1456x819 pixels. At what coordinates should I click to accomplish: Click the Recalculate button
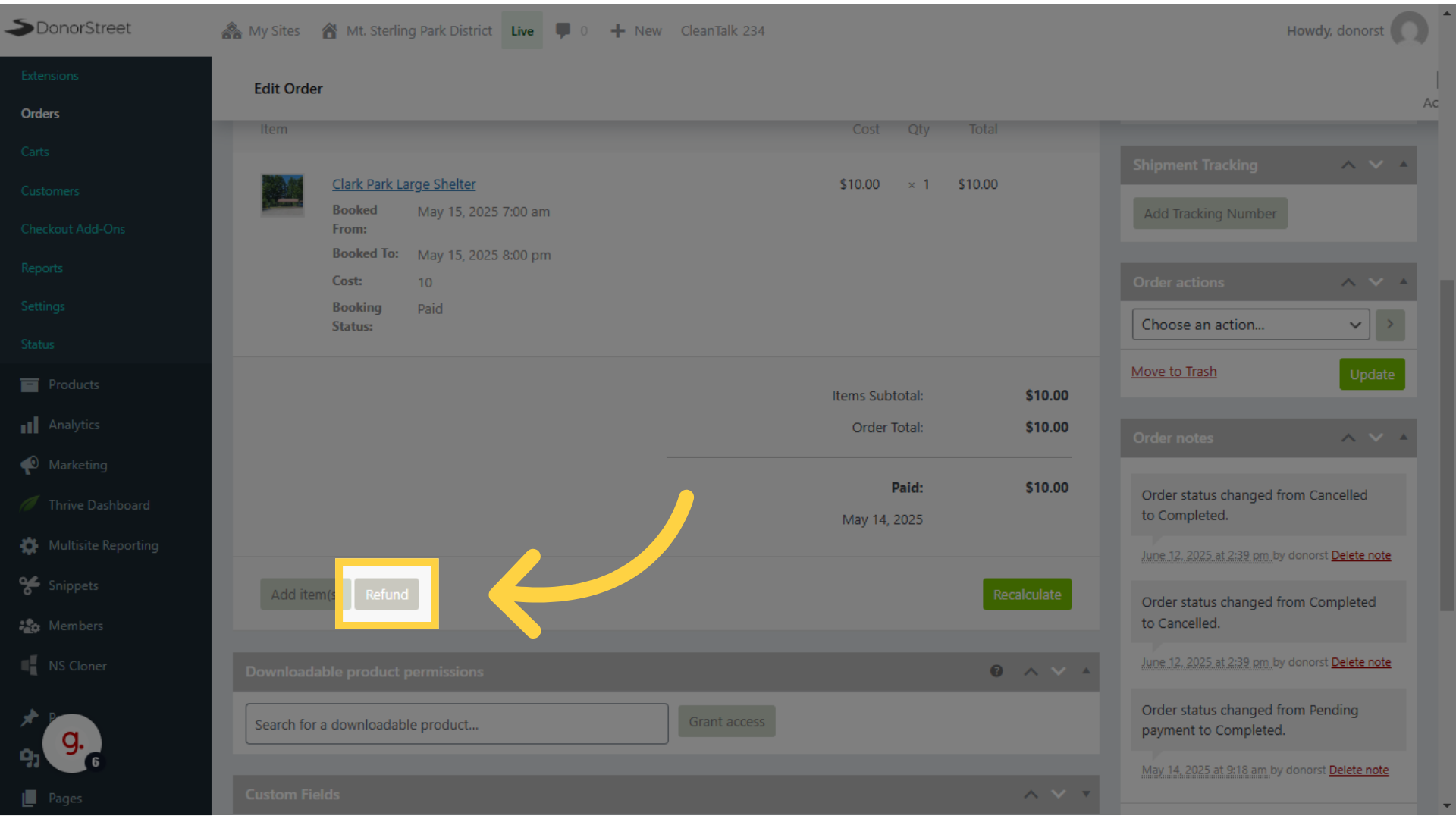click(1027, 595)
